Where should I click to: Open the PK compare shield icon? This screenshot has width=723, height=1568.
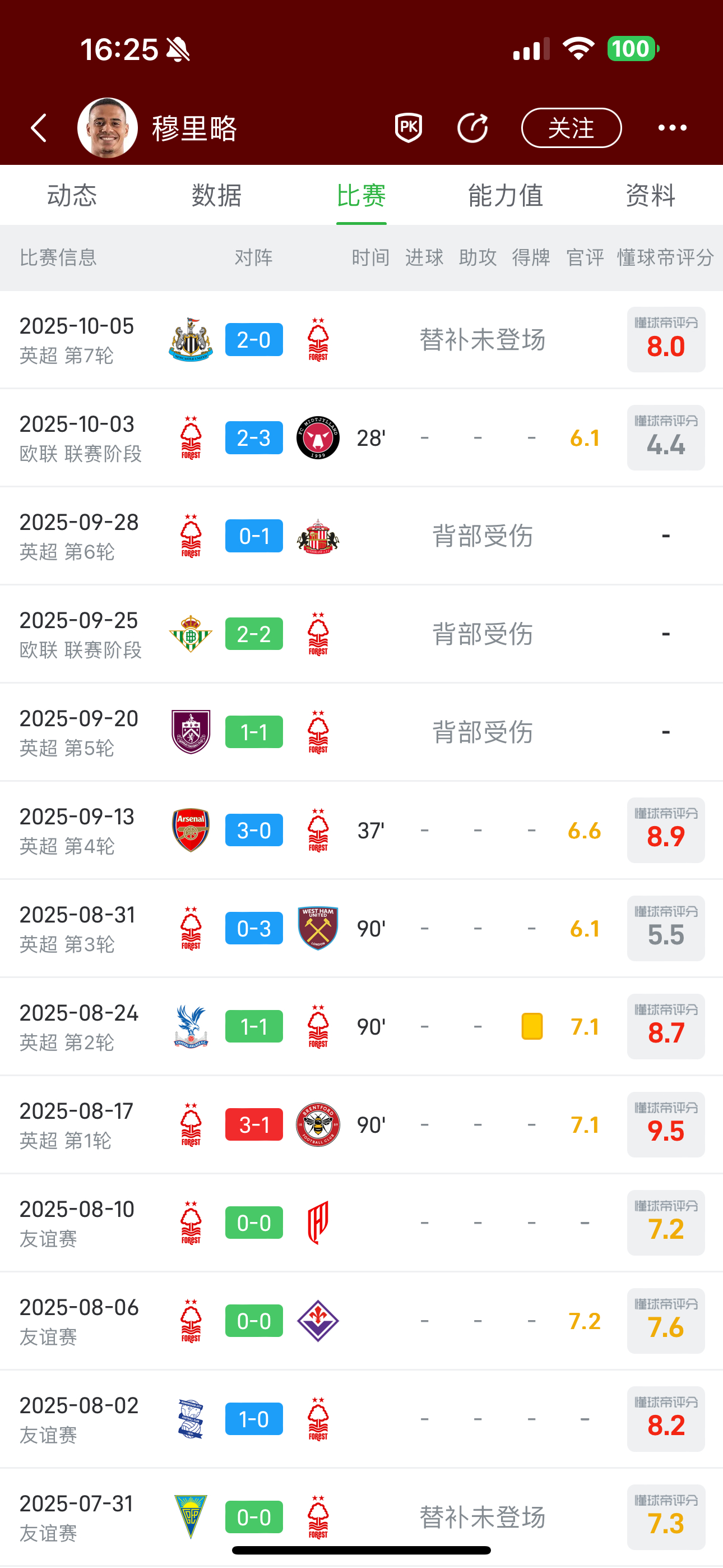409,128
